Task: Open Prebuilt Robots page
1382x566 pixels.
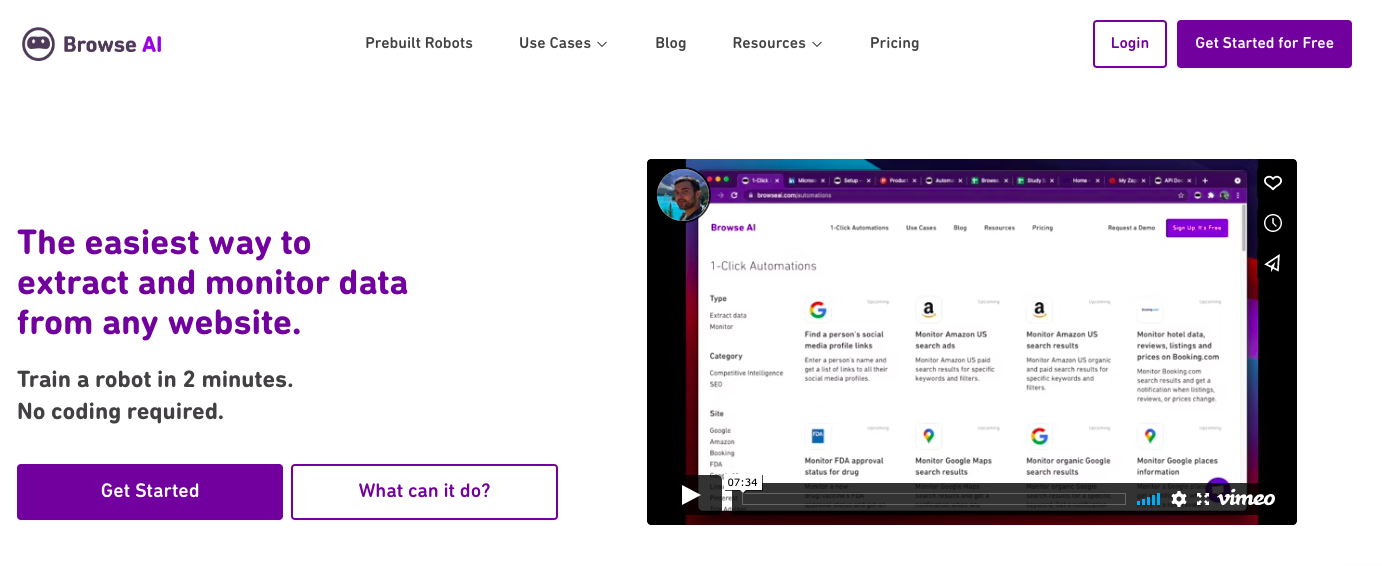Action: pos(419,43)
